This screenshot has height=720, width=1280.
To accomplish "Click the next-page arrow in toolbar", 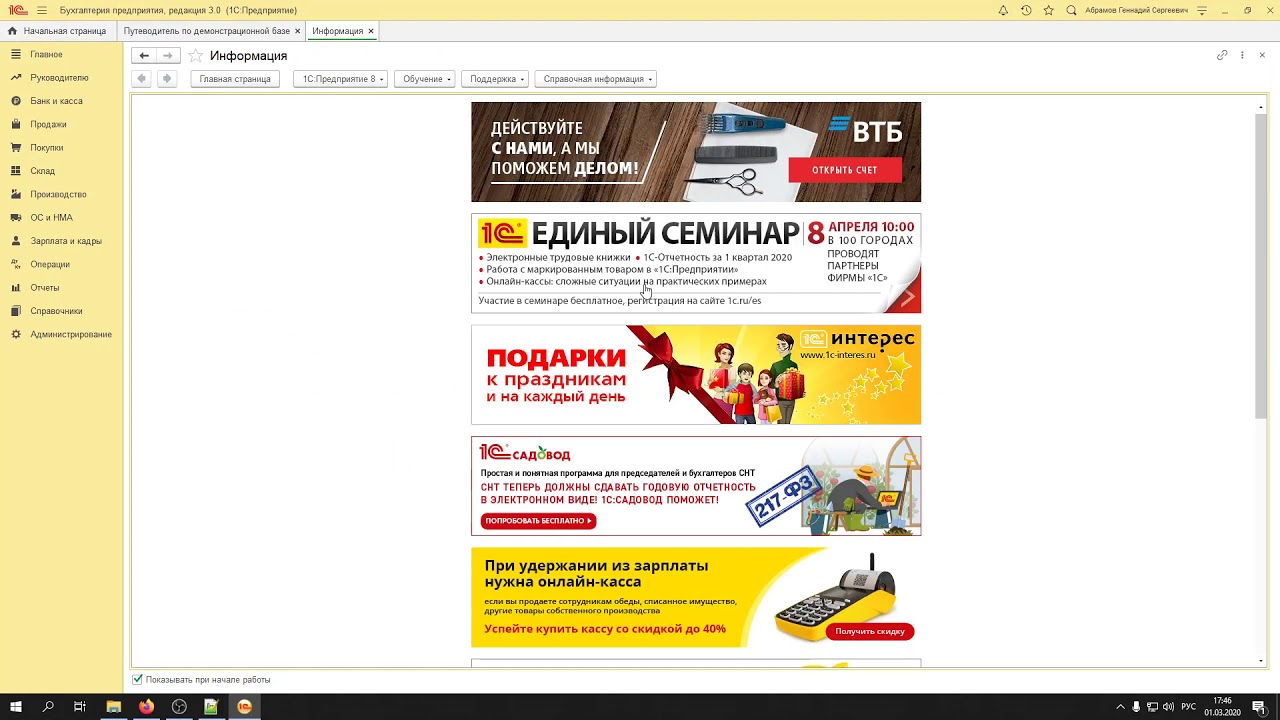I will pos(167,79).
